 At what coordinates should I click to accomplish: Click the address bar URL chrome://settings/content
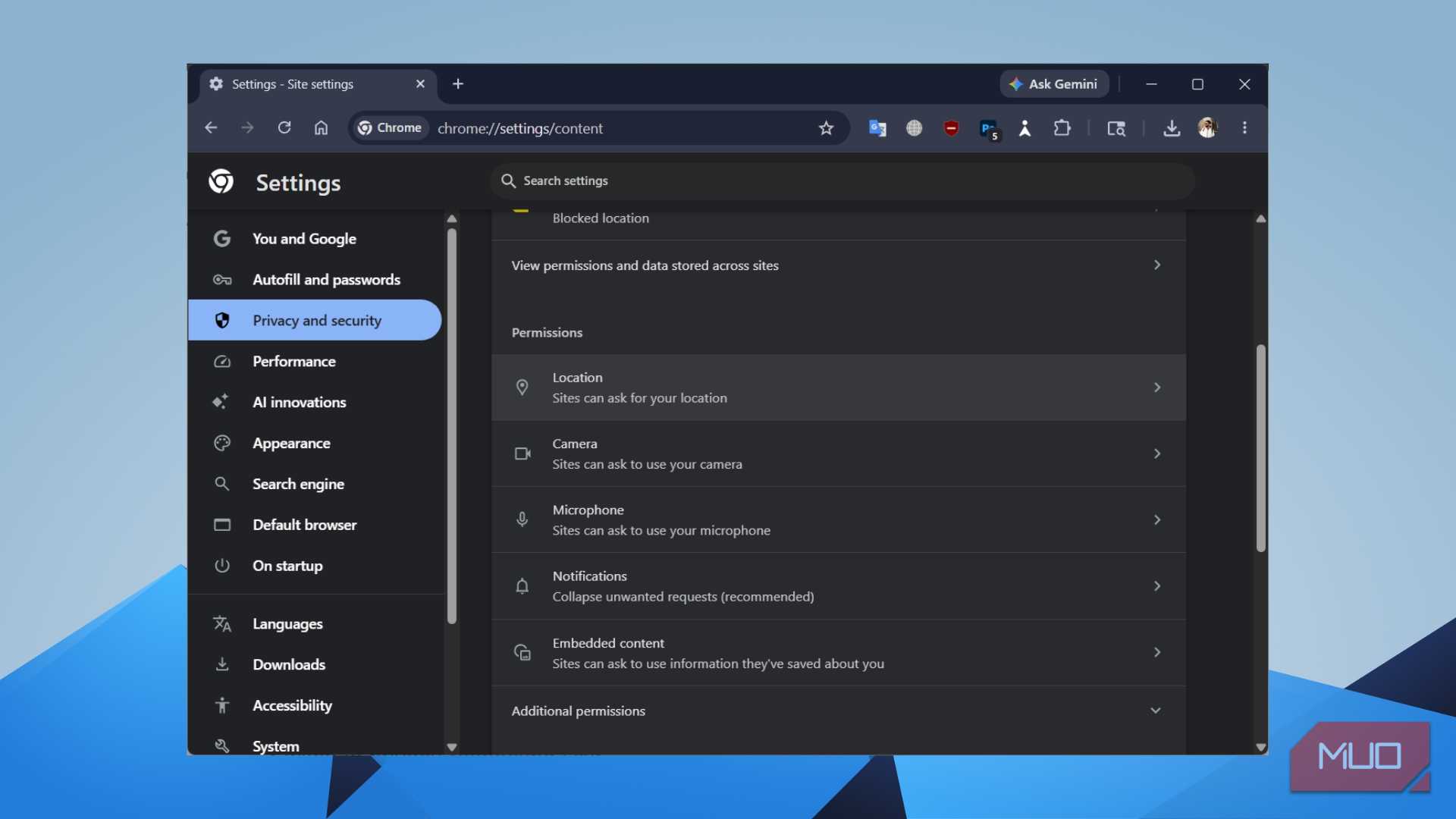point(520,128)
